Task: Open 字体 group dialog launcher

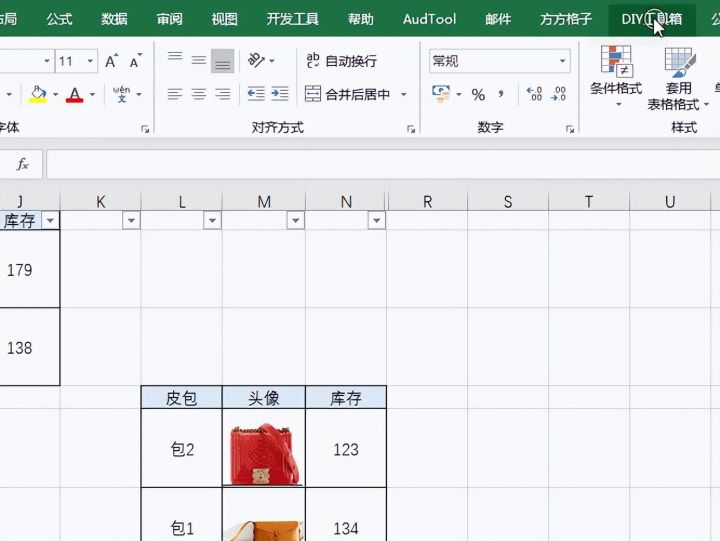Action: click(145, 129)
